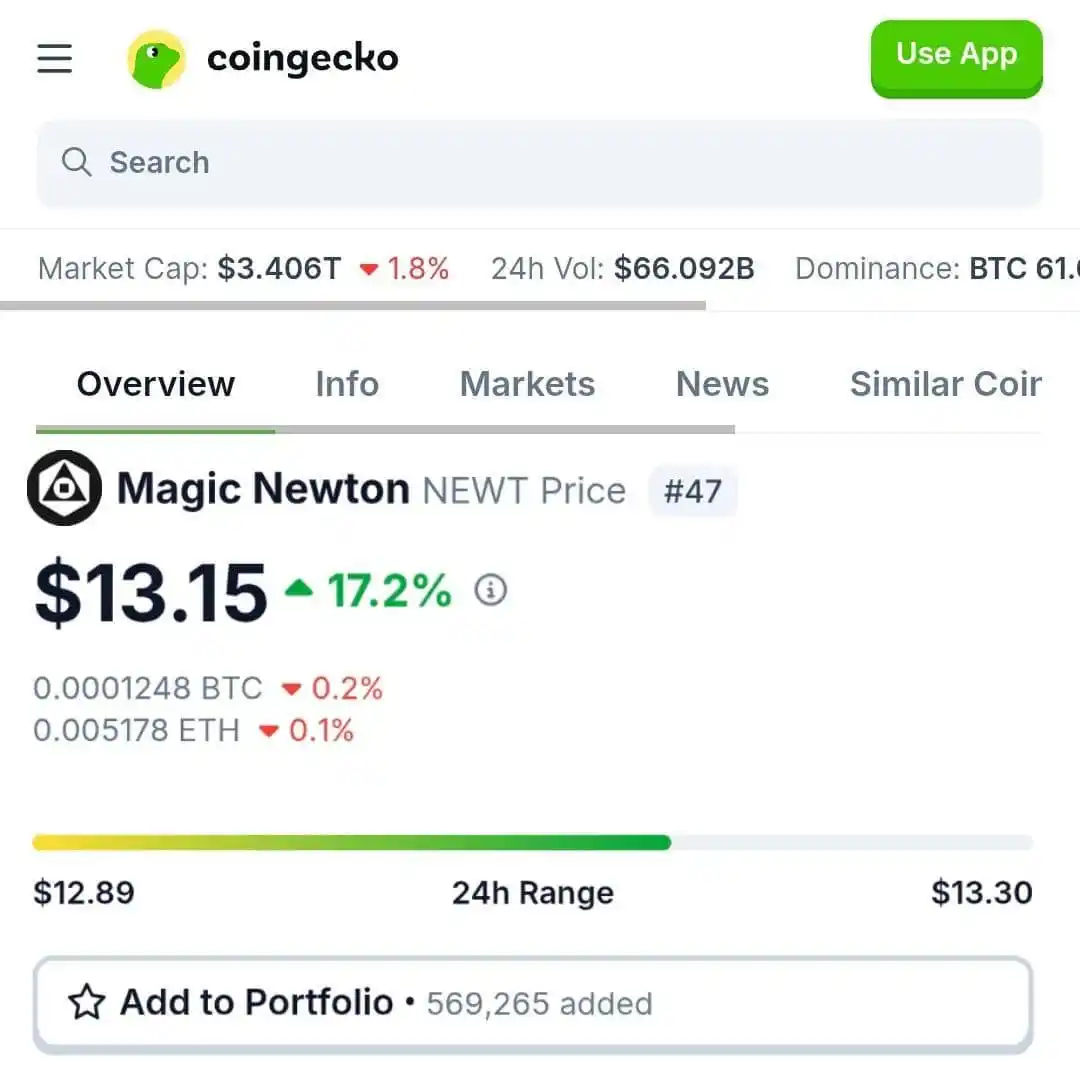The width and height of the screenshot is (1080, 1067).
Task: Click the 24h Range progress bar
Action: [533, 842]
